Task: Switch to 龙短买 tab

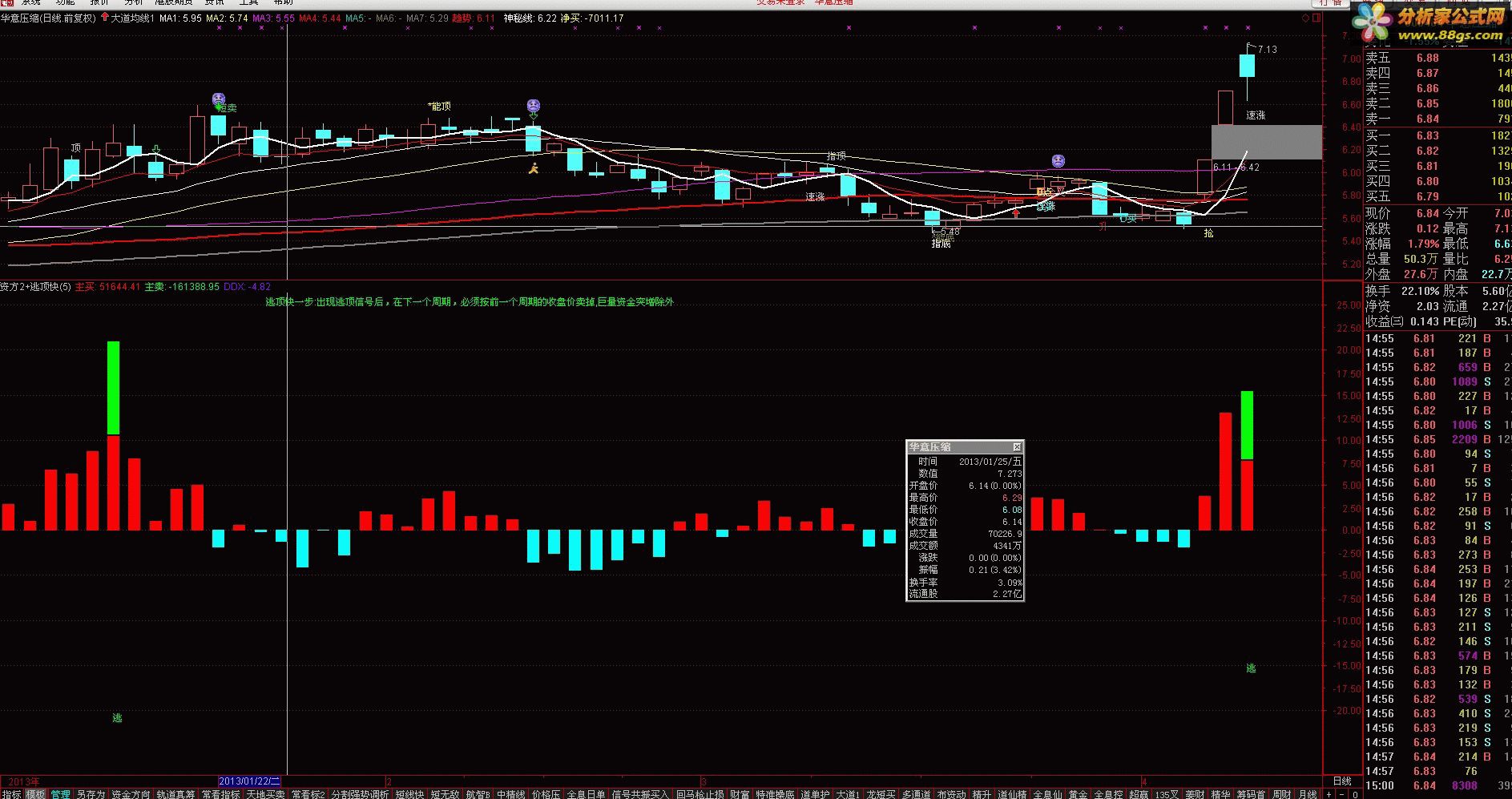Action: (881, 794)
